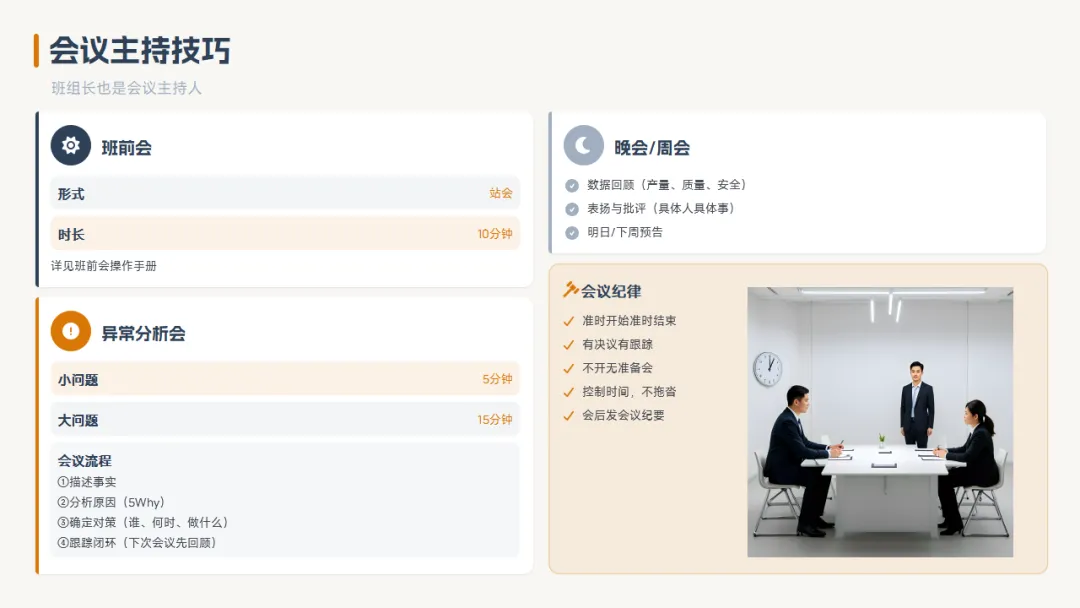The width and height of the screenshot is (1080, 608).
Task: Click the value 15分钟
Action: point(495,420)
